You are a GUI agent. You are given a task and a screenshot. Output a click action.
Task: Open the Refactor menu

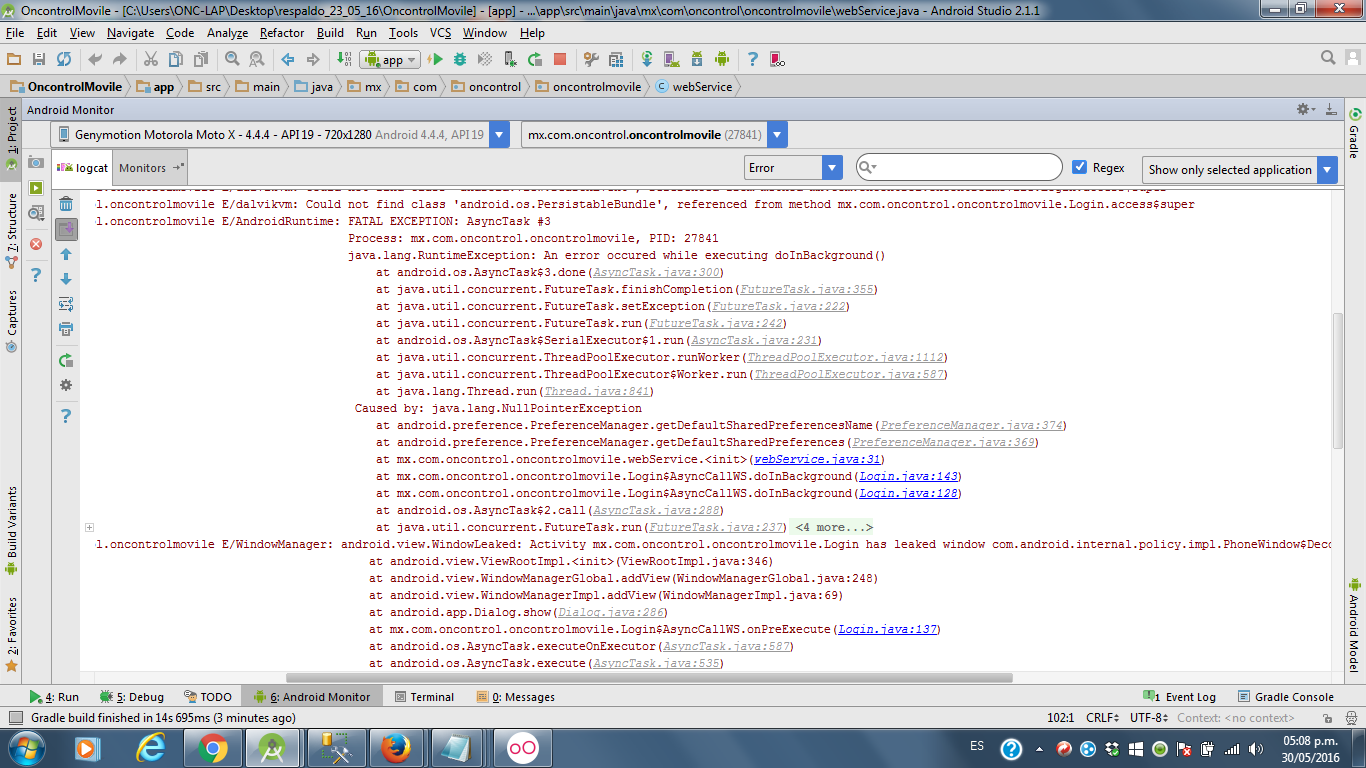point(282,32)
